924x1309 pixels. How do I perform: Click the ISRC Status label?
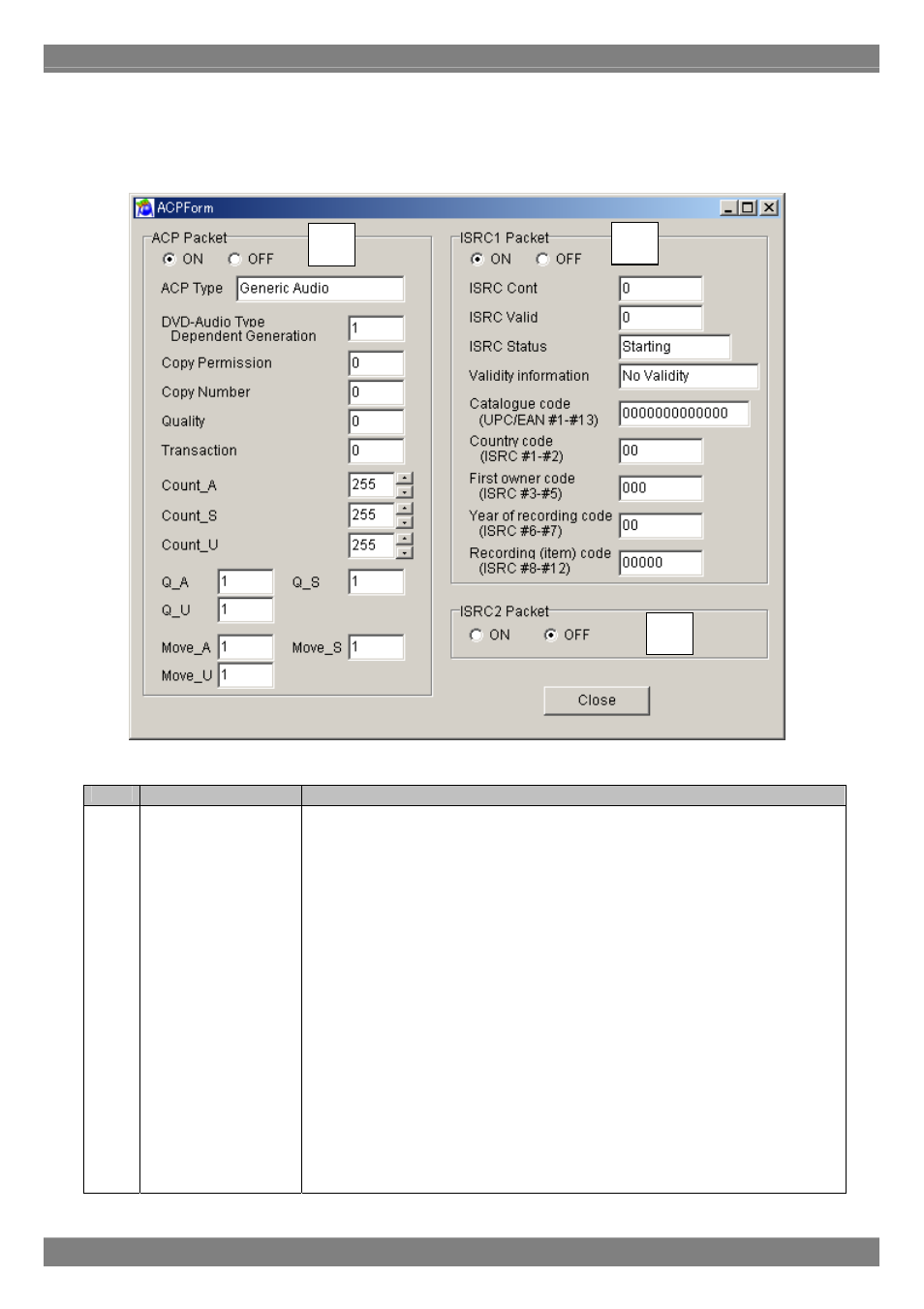point(508,347)
